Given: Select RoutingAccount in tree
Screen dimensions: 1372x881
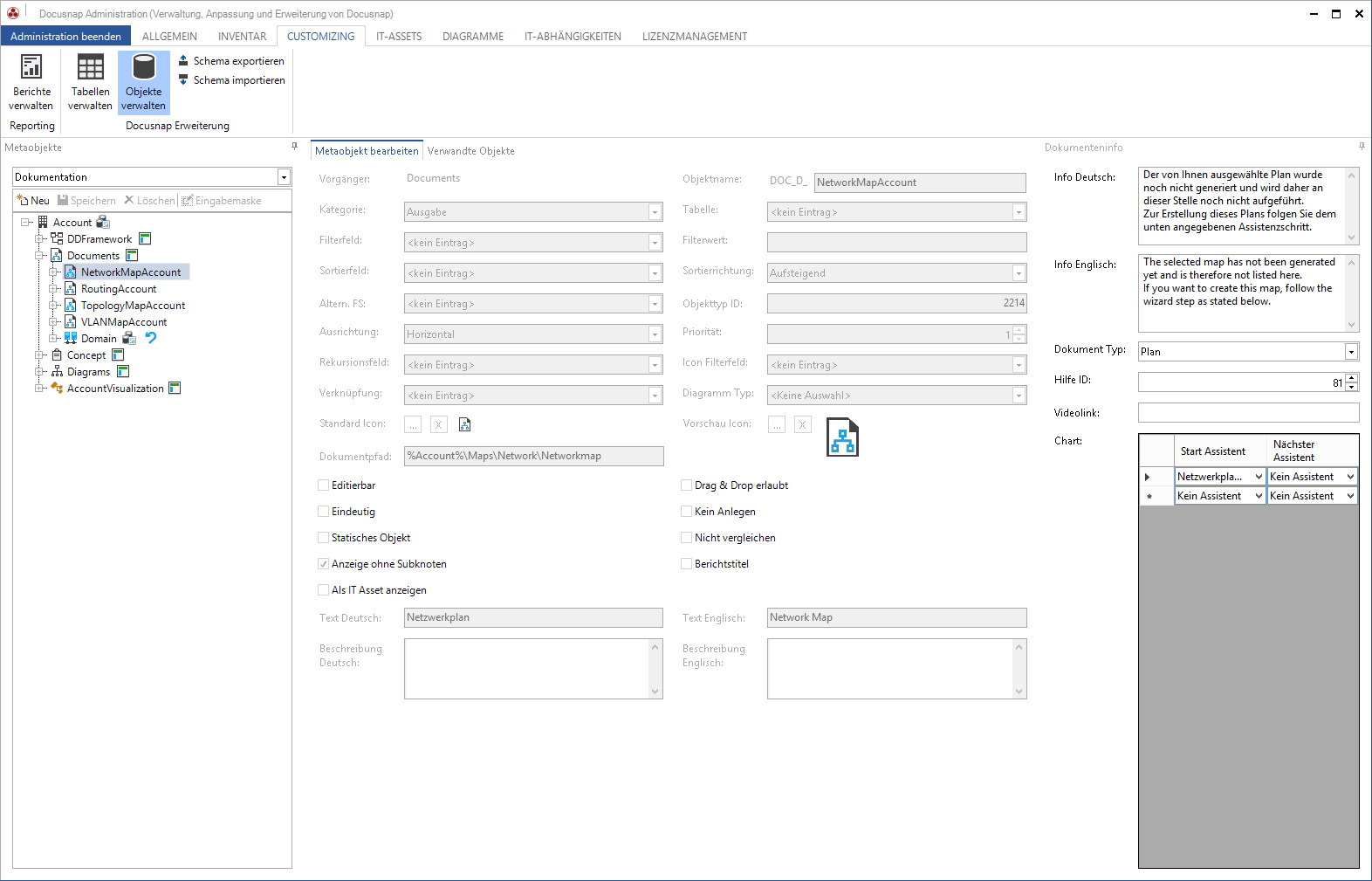Looking at the screenshot, I should tap(119, 289).
